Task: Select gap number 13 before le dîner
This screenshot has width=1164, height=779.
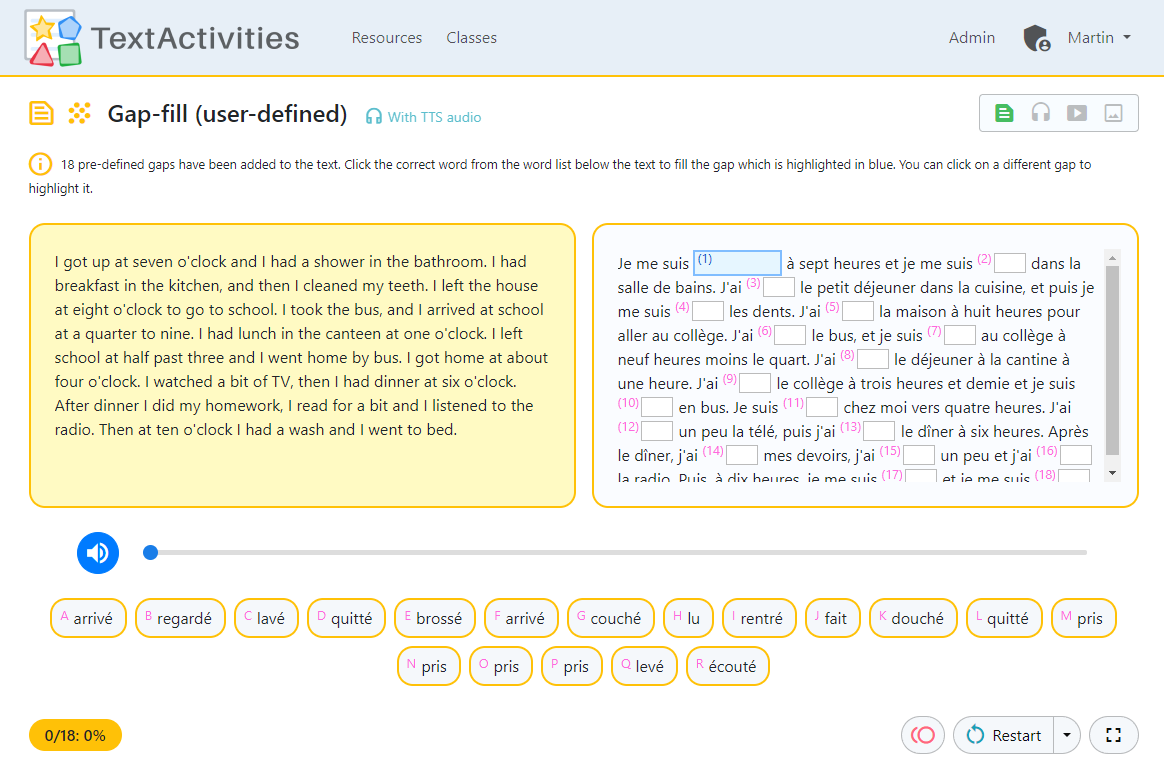Action: [879, 431]
